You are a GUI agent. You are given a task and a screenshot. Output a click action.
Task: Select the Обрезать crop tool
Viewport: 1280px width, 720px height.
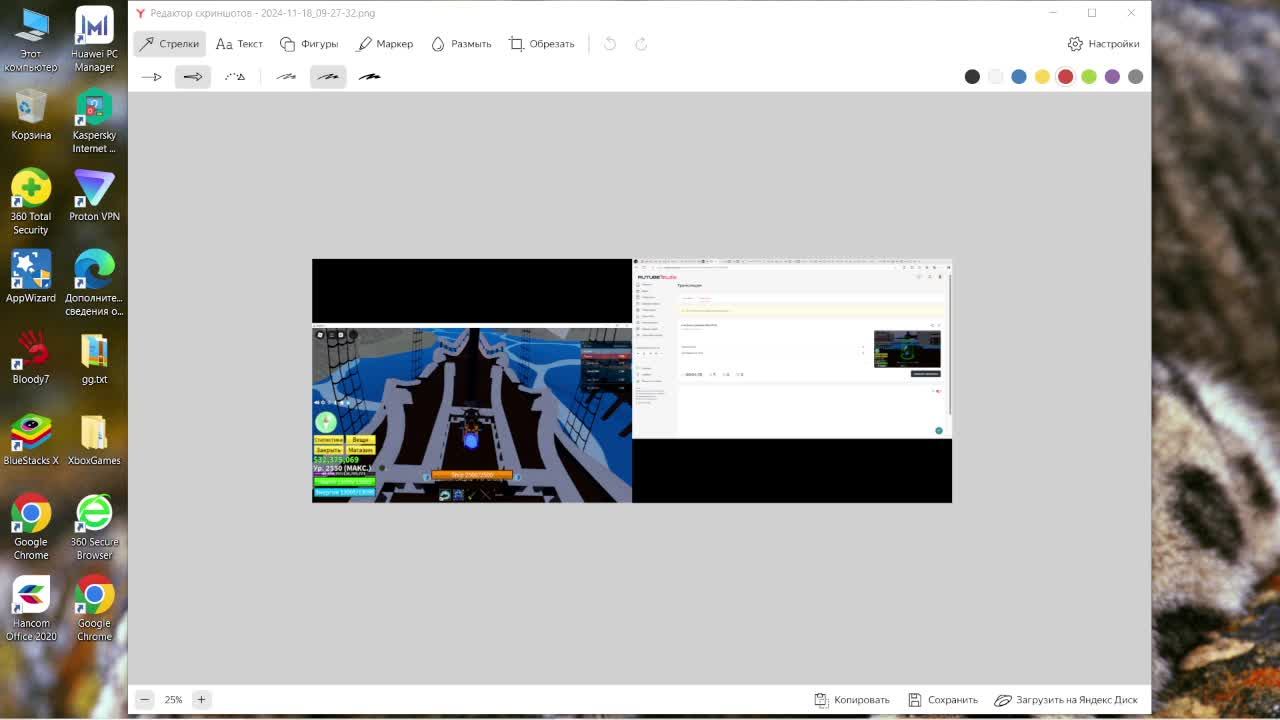542,44
